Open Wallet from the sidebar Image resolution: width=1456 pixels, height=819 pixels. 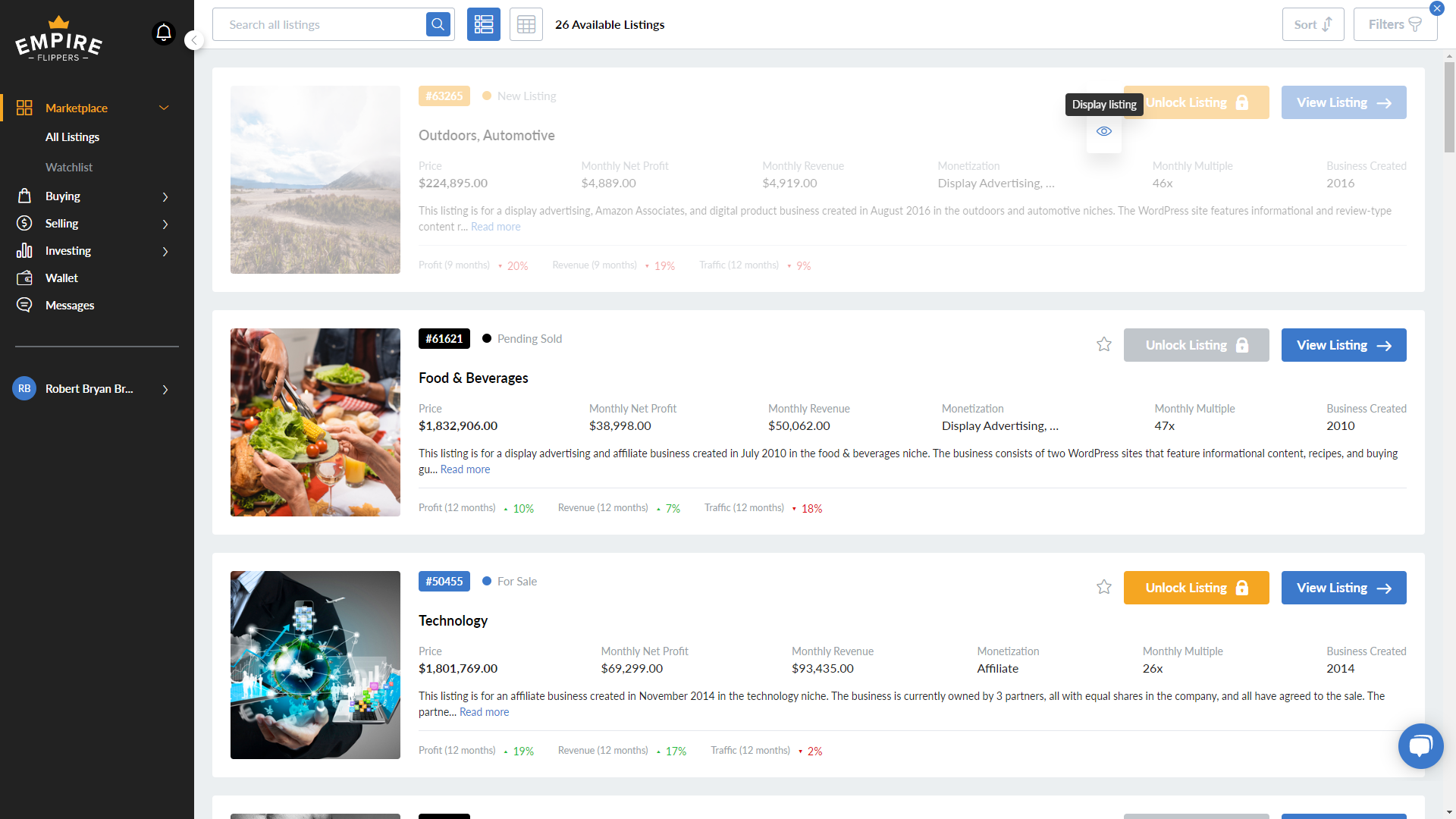61,278
